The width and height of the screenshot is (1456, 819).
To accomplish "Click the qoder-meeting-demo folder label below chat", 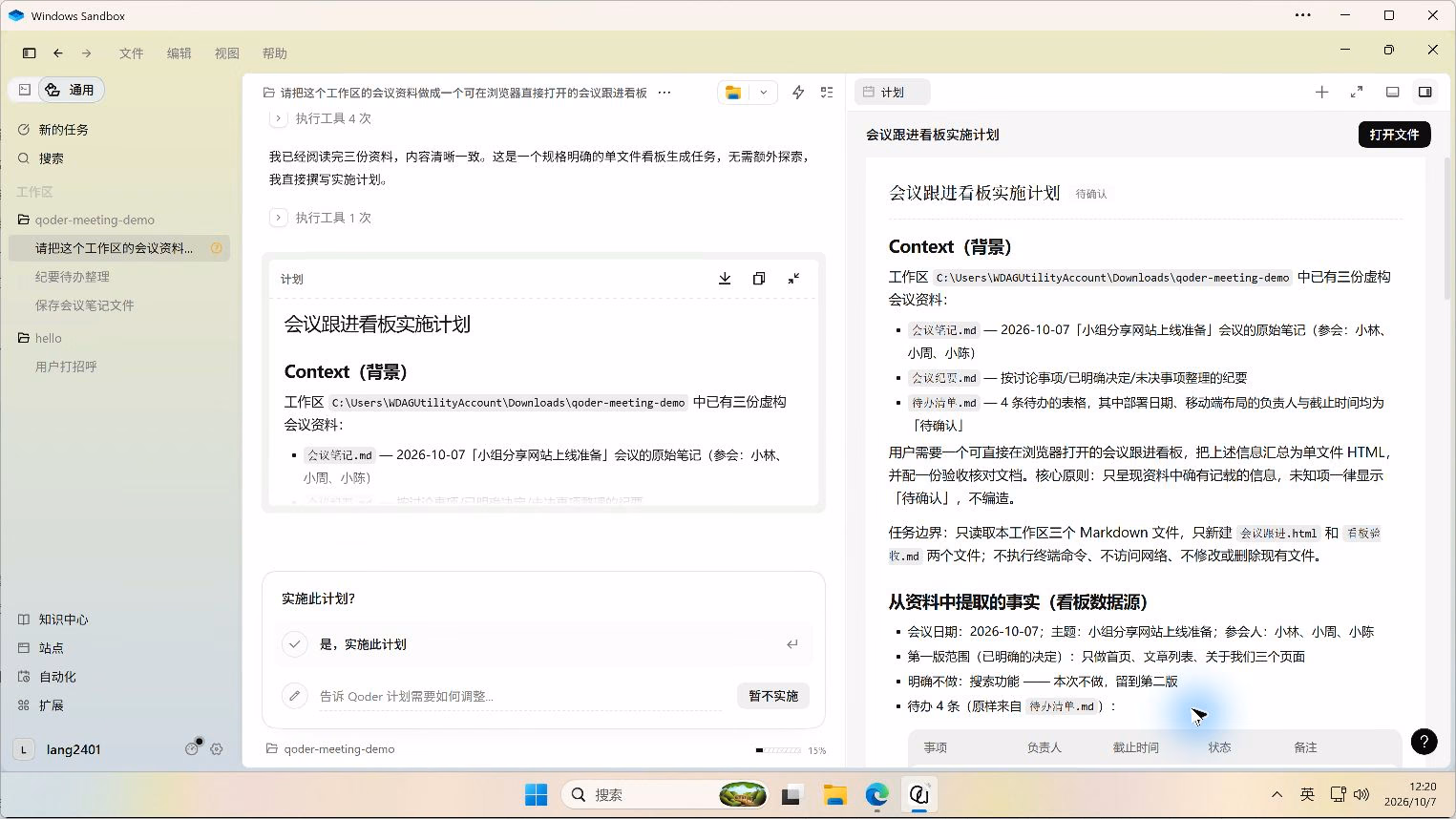I will (330, 749).
